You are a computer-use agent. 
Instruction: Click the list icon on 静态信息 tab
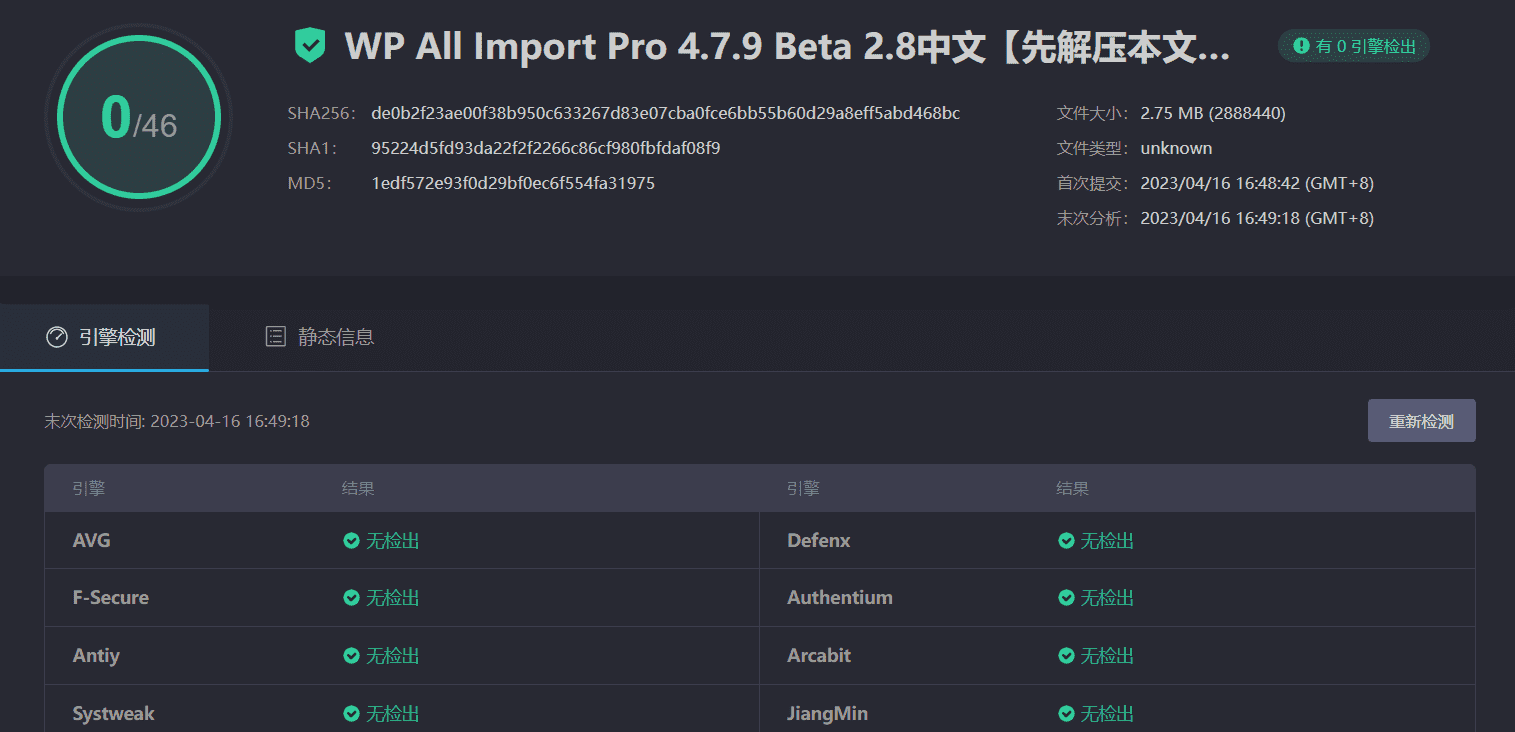tap(275, 337)
